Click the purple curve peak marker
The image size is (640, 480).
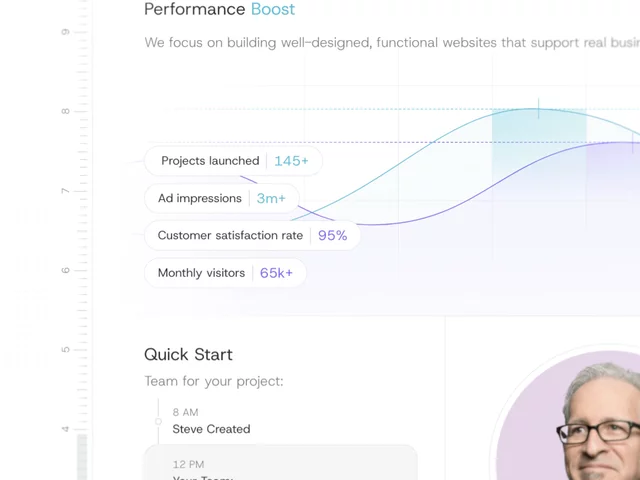pyautogui.click(x=633, y=143)
